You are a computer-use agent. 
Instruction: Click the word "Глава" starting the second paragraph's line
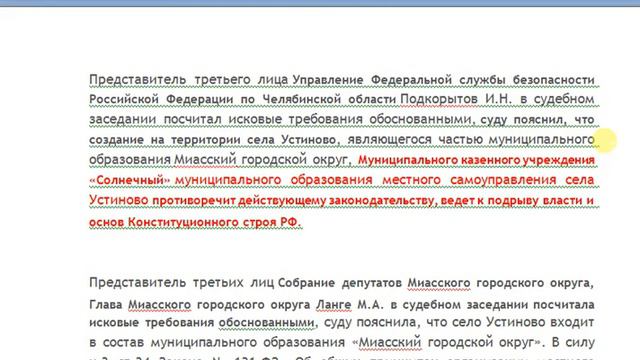tap(105, 304)
